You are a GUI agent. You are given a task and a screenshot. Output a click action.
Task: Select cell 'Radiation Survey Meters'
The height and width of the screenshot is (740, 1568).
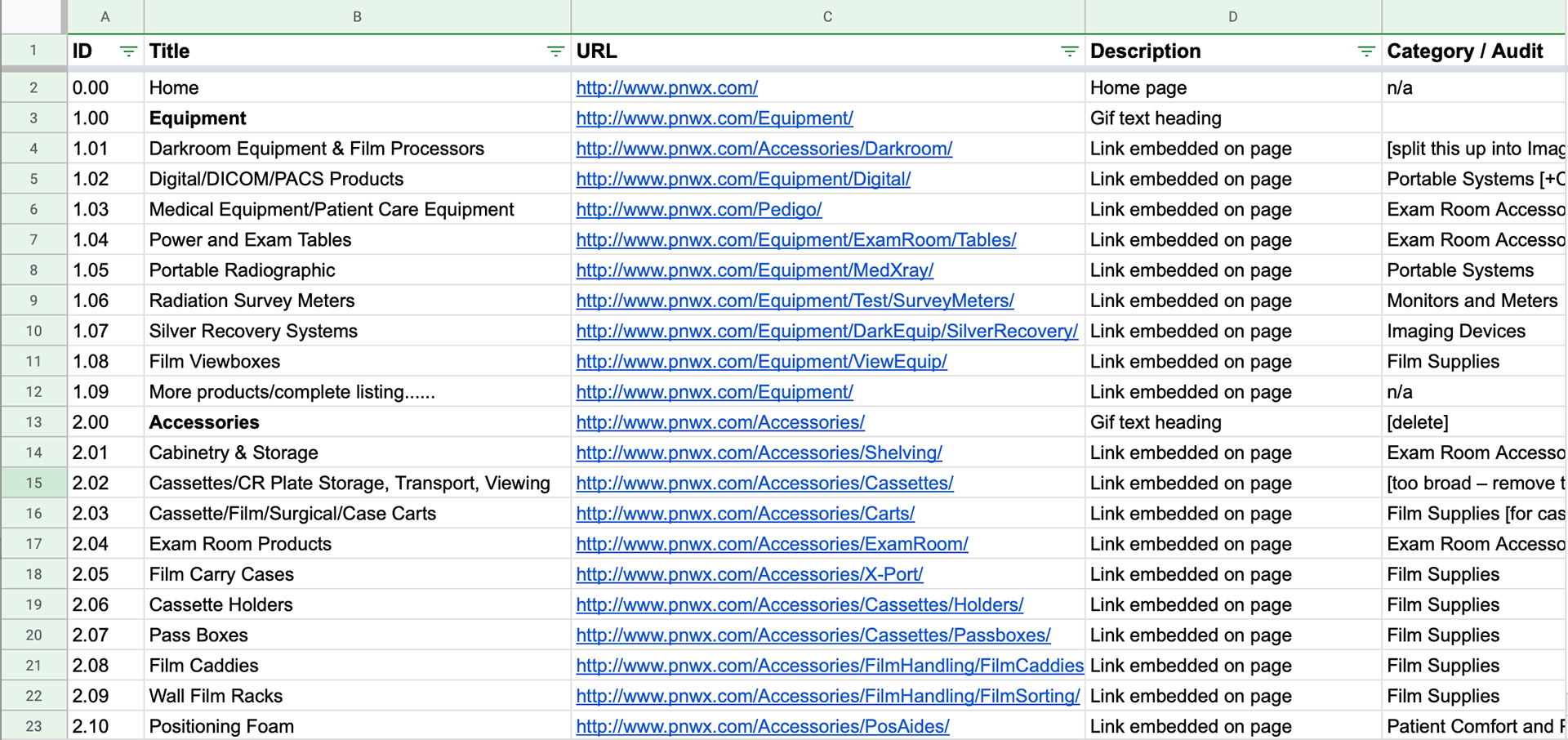(x=357, y=301)
